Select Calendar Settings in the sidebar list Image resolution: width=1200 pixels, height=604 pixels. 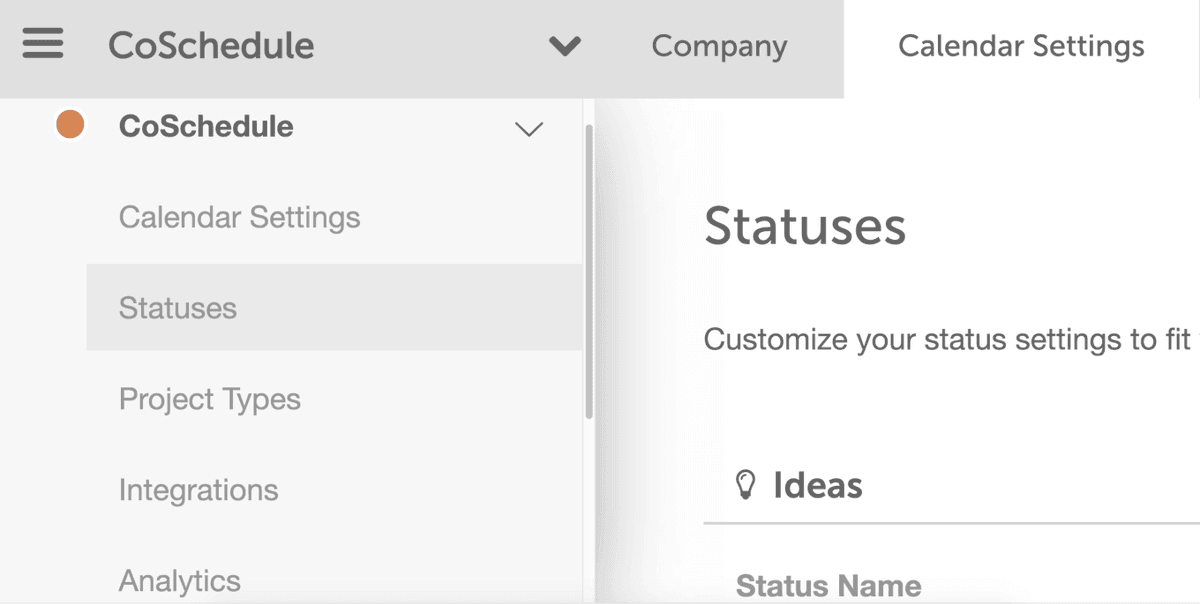pyautogui.click(x=239, y=217)
